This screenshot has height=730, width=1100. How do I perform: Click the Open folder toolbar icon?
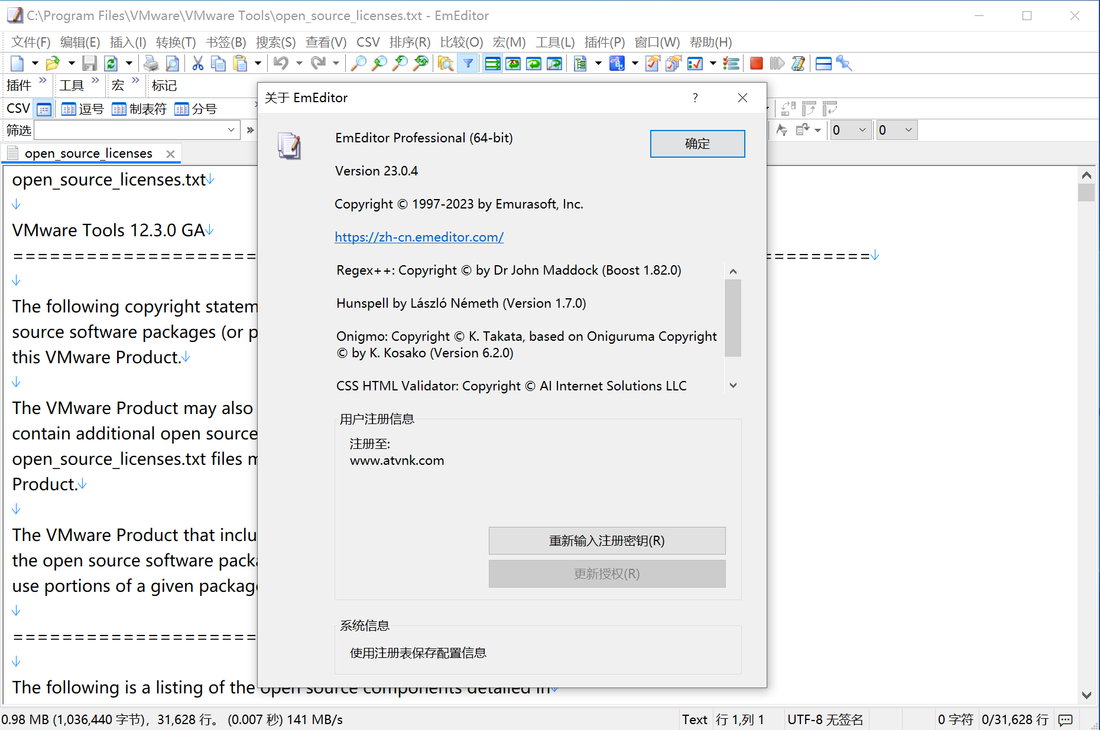click(x=53, y=64)
